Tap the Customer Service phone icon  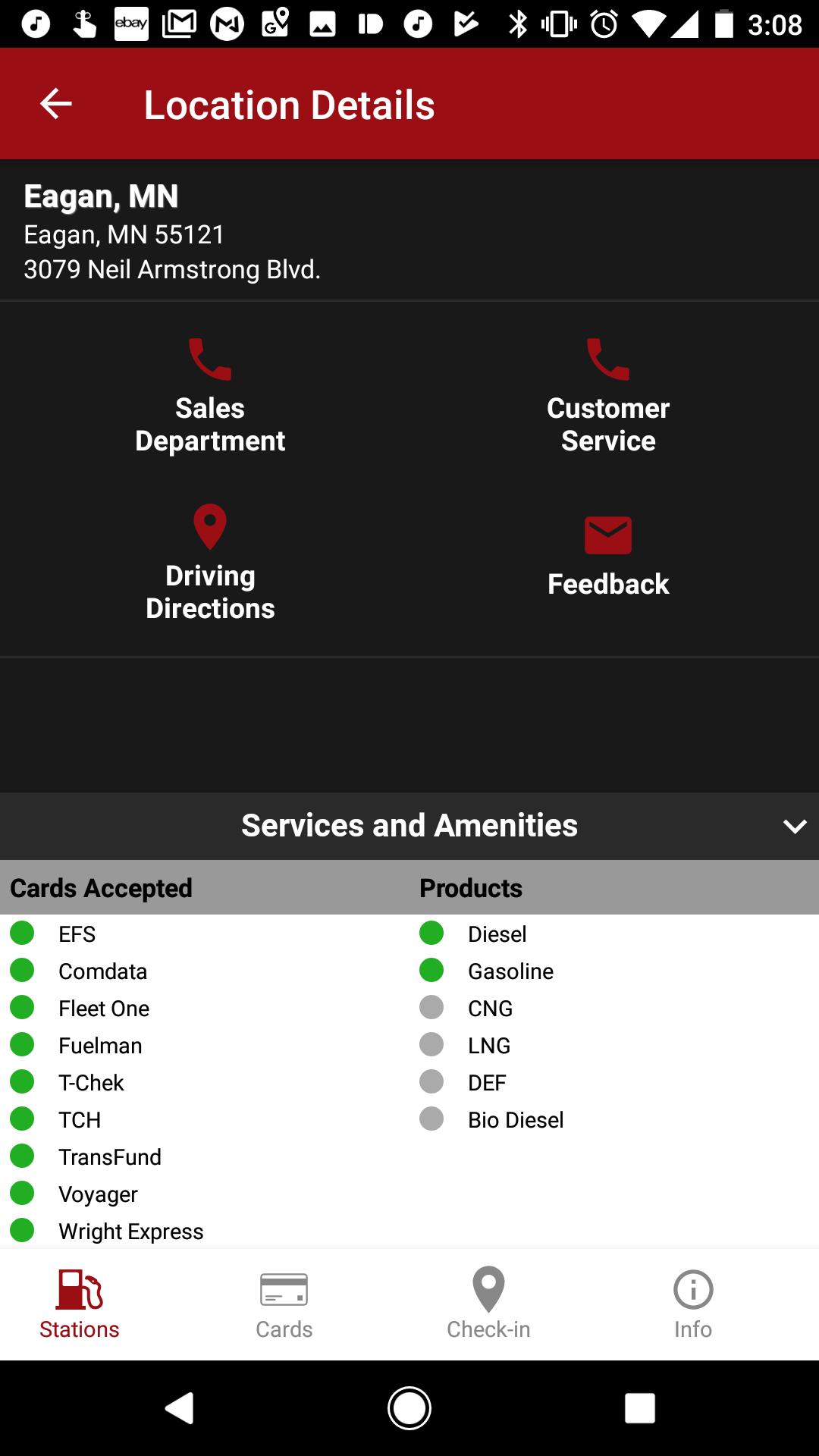(608, 359)
